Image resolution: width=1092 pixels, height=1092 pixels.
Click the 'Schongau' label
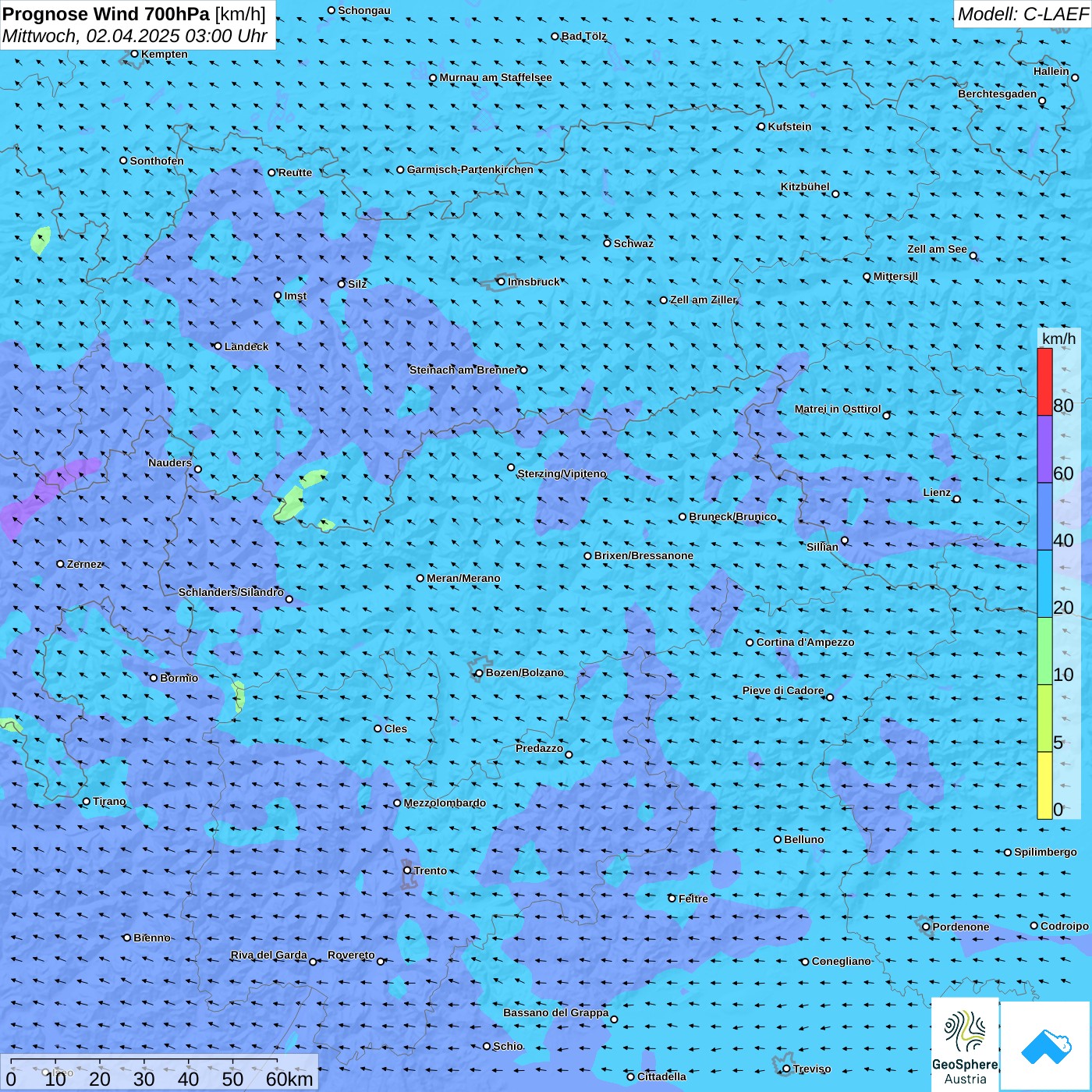coord(363,10)
